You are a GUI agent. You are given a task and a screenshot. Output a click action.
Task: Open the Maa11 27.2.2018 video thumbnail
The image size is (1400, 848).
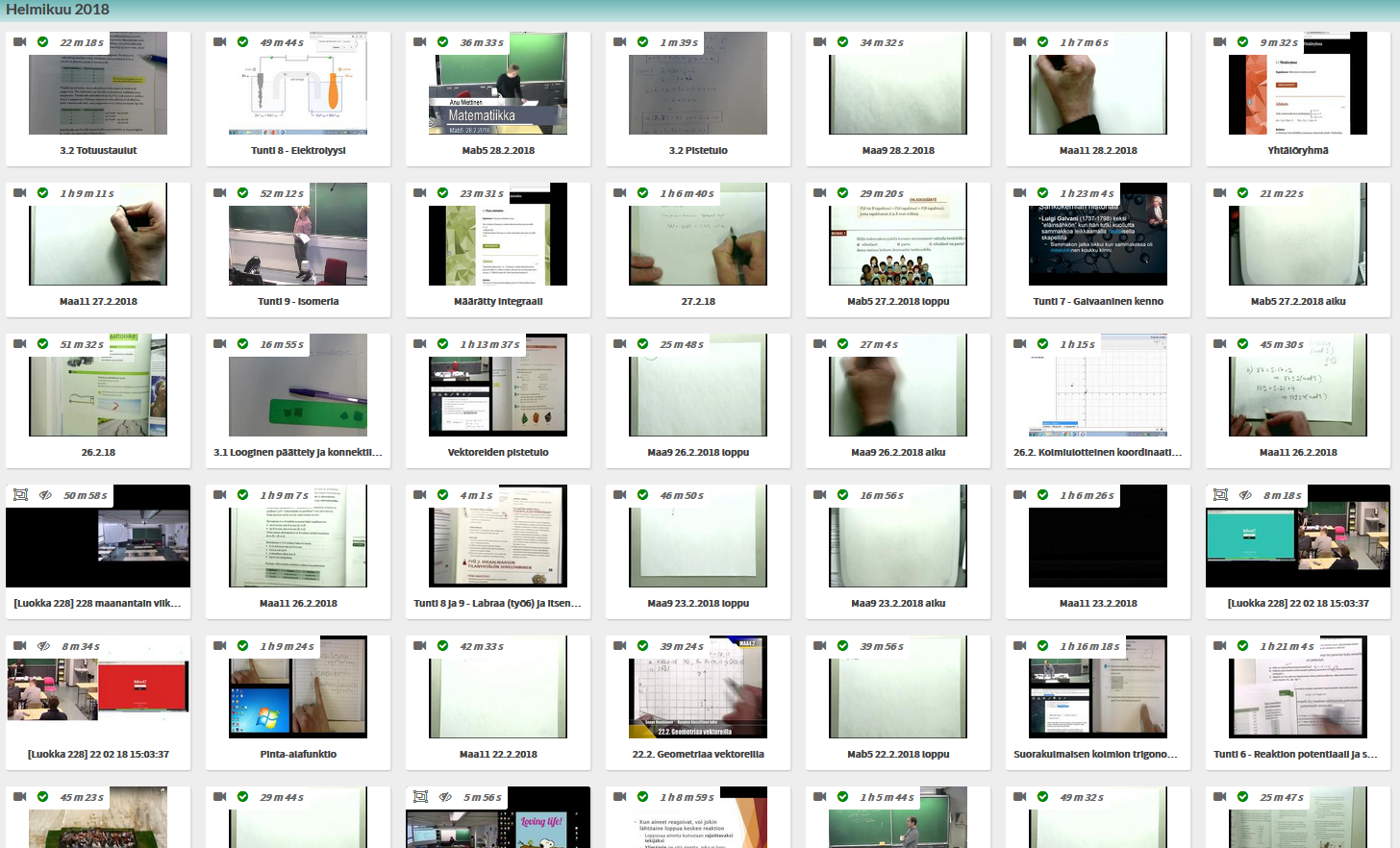pyautogui.click(x=98, y=240)
